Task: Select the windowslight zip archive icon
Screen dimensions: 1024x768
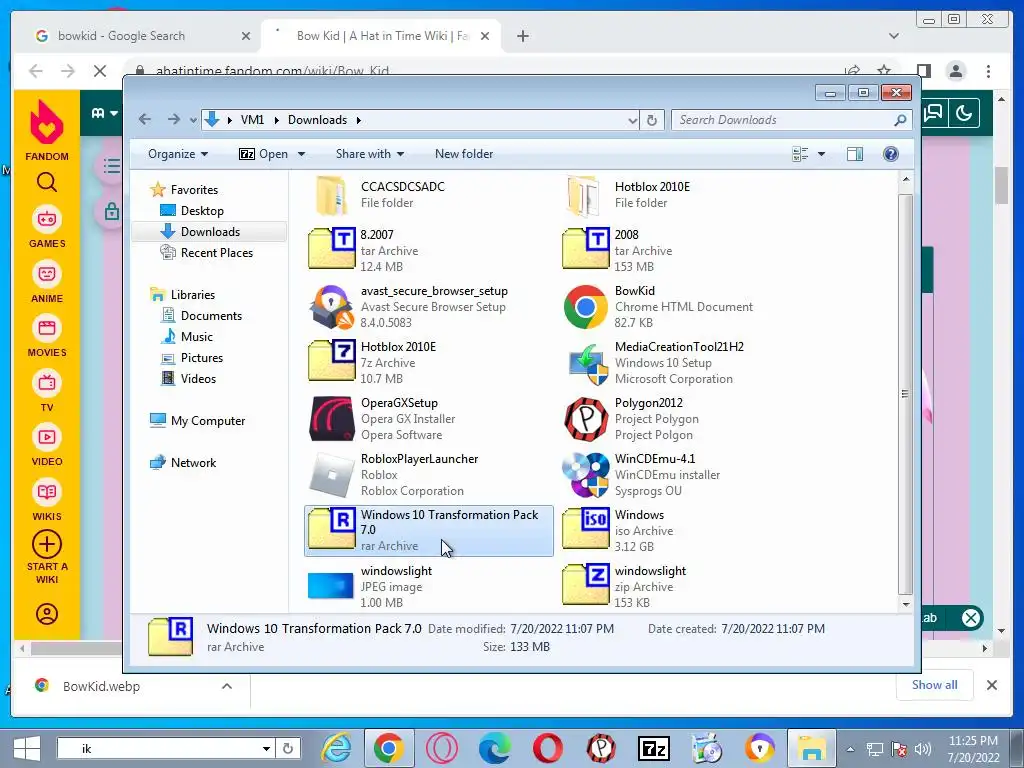Action: click(x=586, y=586)
